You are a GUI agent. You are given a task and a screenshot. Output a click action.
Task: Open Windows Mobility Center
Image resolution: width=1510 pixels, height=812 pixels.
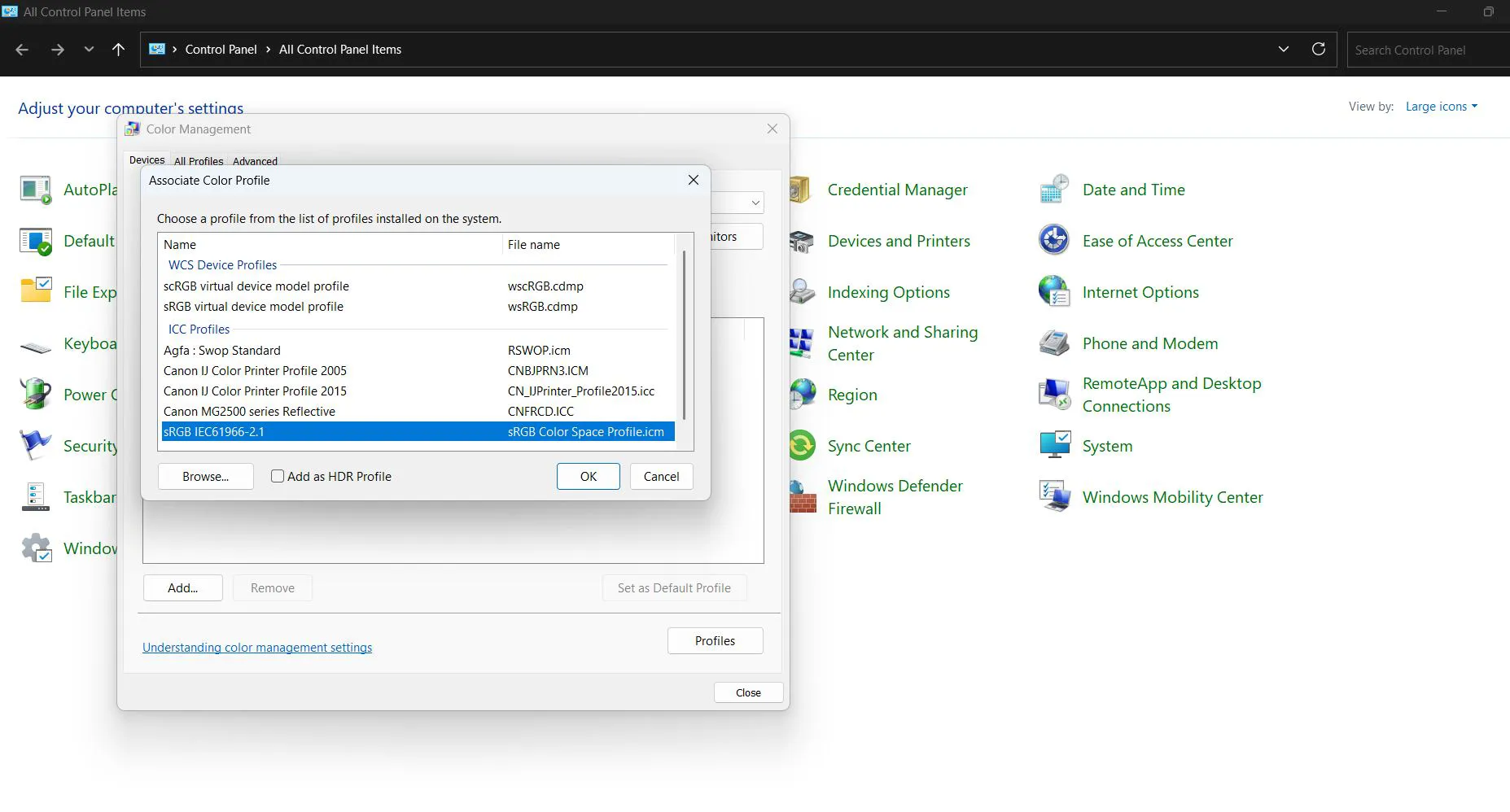(1172, 497)
